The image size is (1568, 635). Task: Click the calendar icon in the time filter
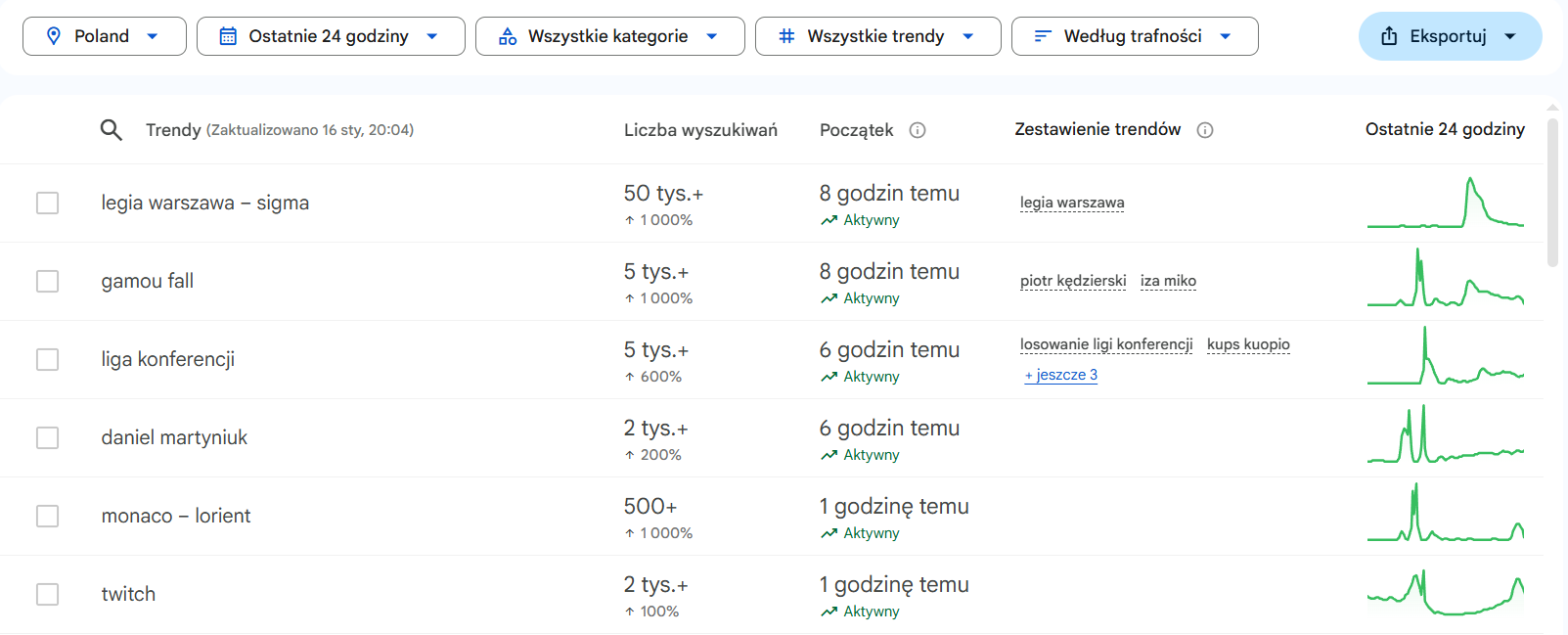coord(228,36)
